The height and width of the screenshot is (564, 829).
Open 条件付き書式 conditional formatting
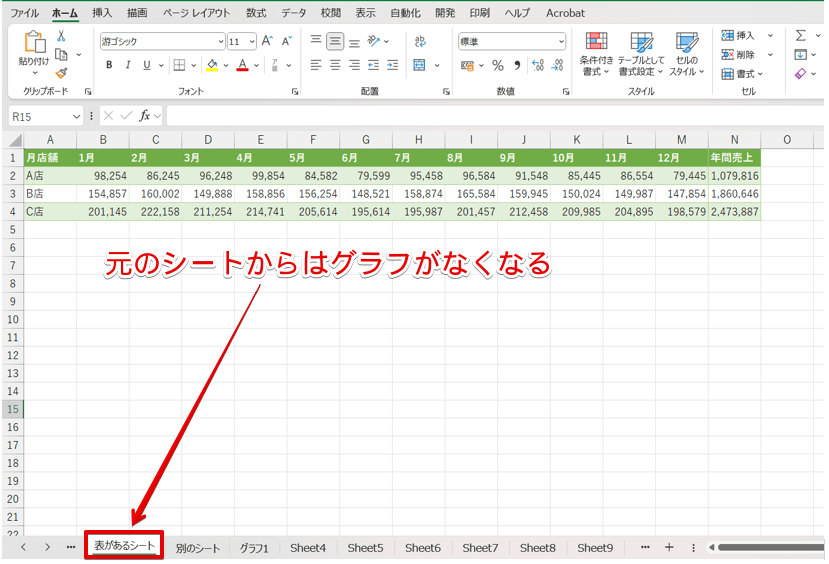[596, 54]
